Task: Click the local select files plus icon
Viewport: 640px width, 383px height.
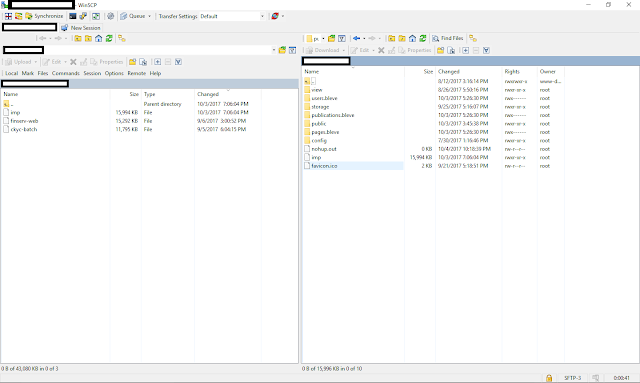Action: pyautogui.click(x=158, y=62)
